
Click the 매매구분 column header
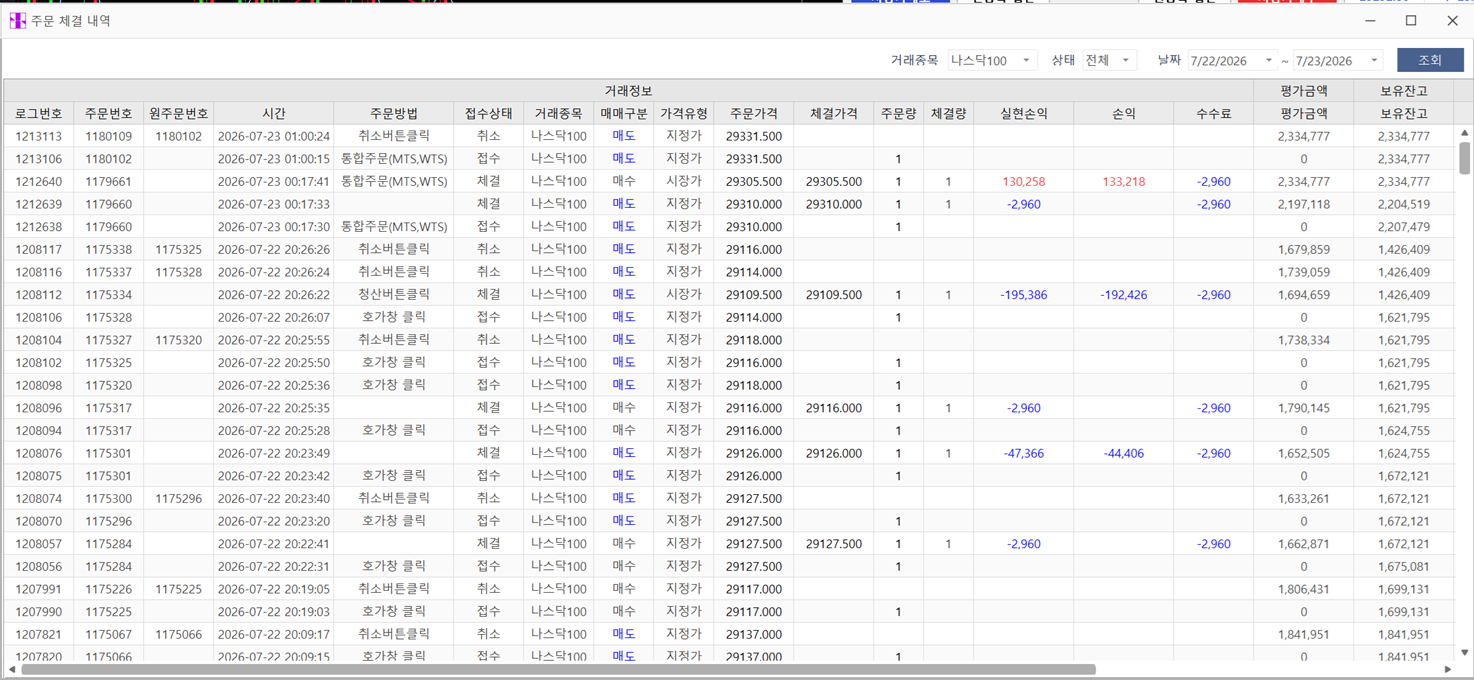[624, 113]
